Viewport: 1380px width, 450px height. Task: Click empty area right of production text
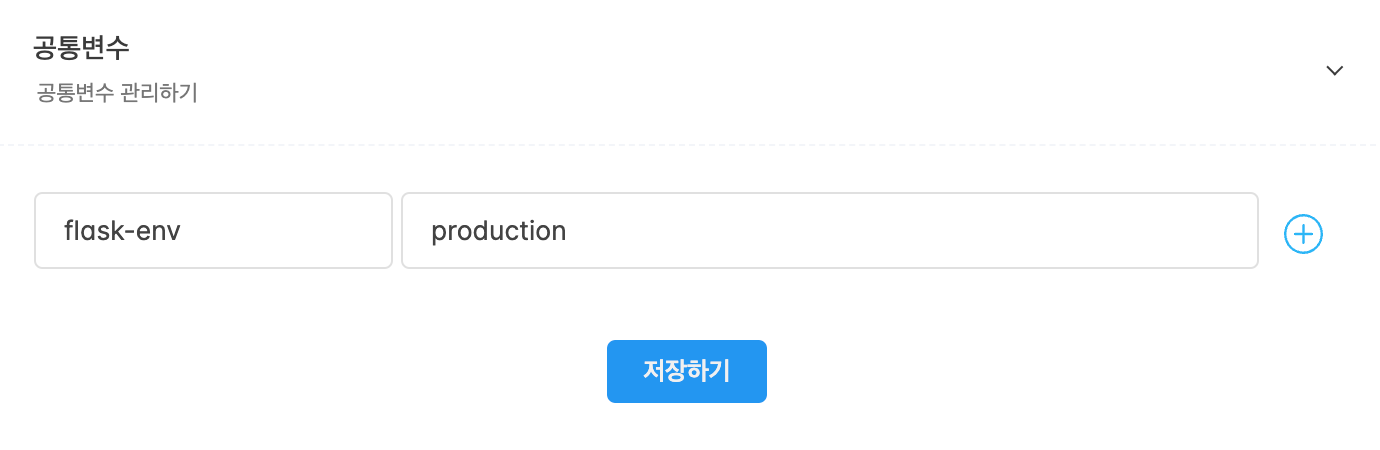click(910, 231)
